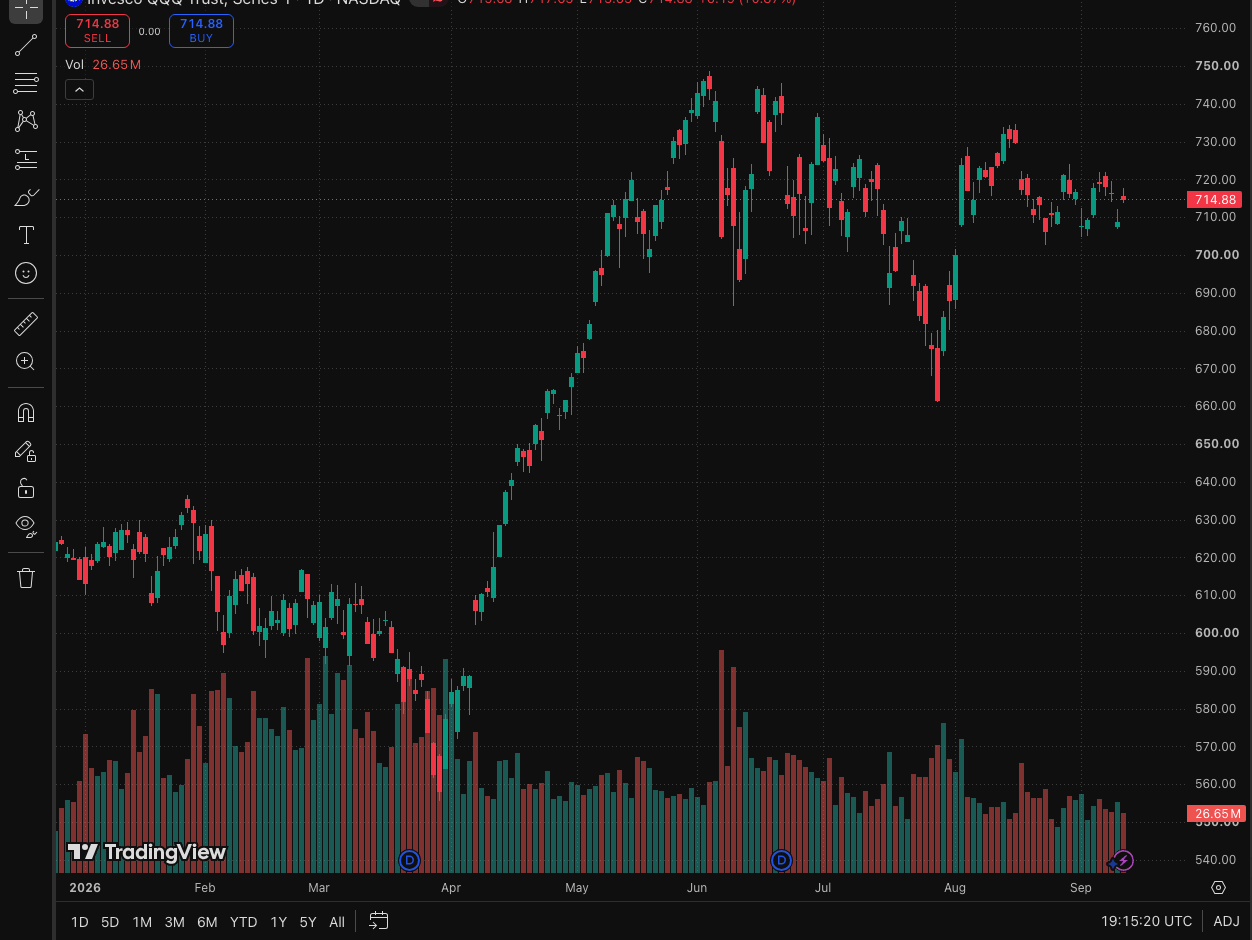Select the XABCD patterns tool
The image size is (1252, 940).
pos(26,121)
